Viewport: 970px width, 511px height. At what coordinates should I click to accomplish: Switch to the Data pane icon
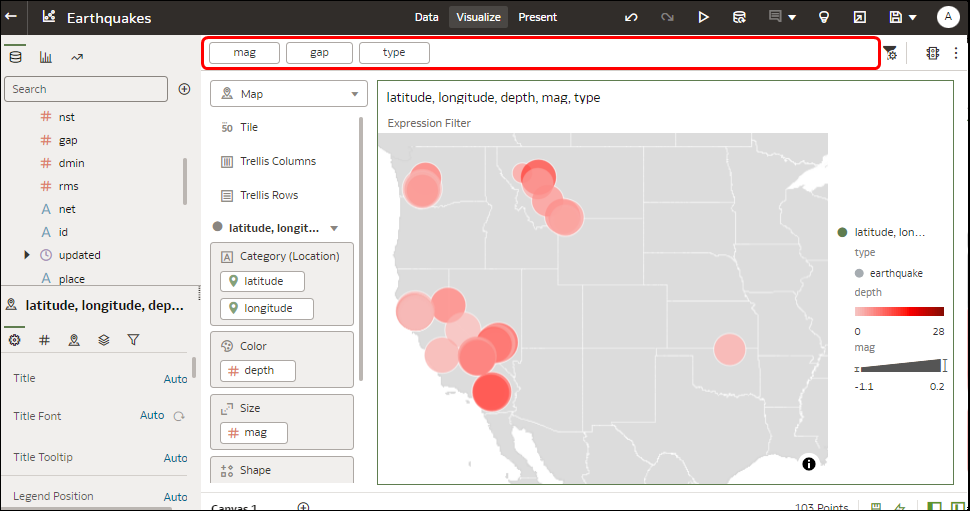[x=15, y=57]
